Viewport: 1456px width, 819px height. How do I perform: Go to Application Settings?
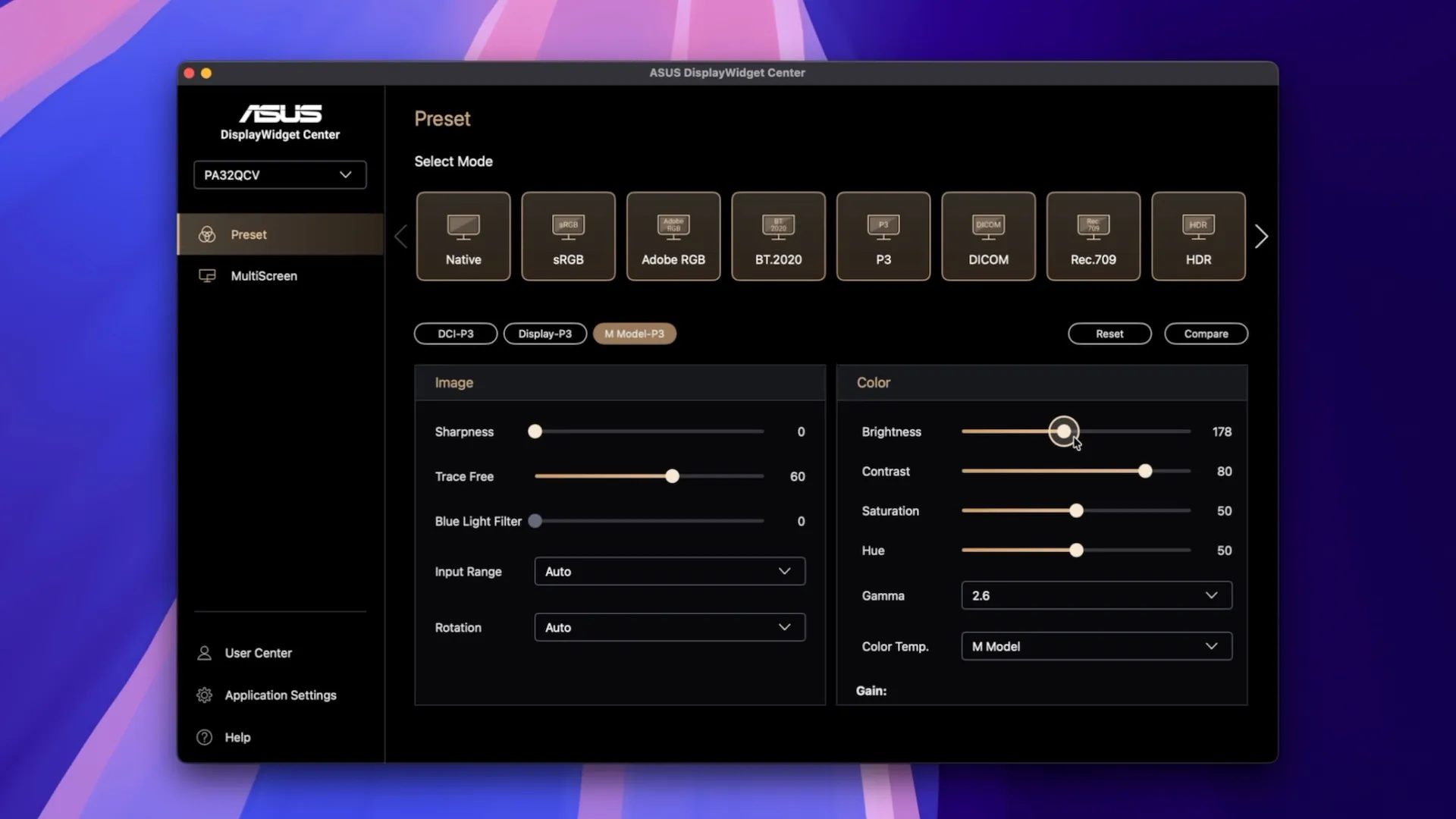click(x=280, y=695)
